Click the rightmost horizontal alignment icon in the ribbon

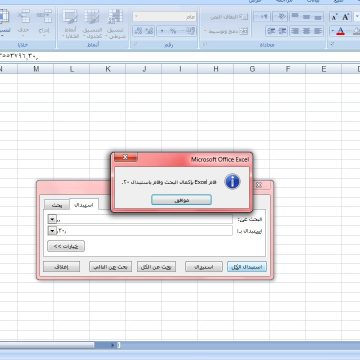pos(318,31)
